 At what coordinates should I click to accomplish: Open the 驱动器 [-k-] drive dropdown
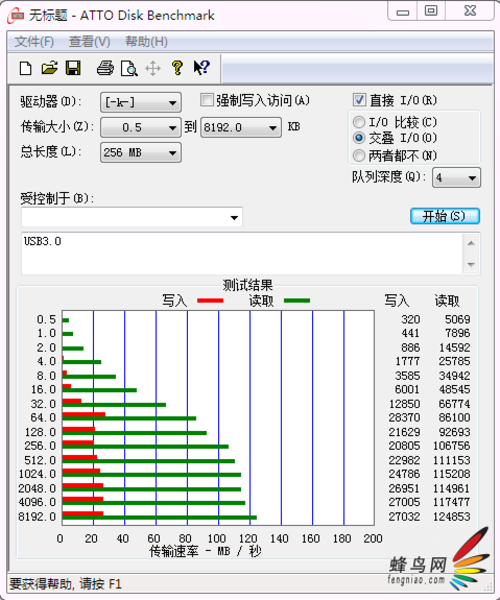coord(141,102)
